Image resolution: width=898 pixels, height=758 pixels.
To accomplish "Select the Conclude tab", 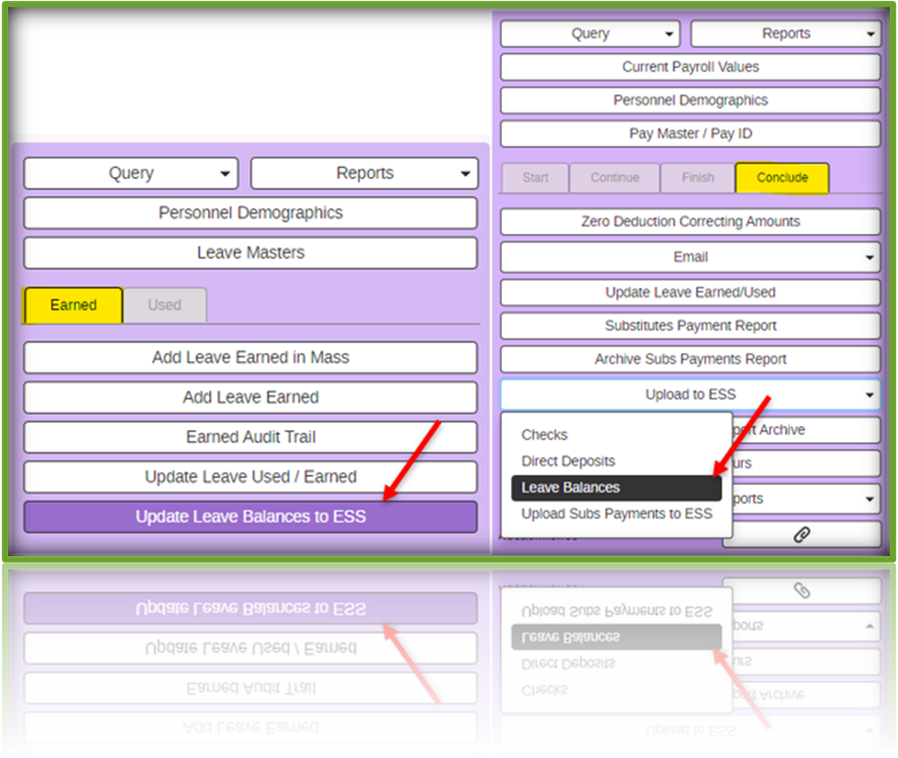I will tap(782, 177).
